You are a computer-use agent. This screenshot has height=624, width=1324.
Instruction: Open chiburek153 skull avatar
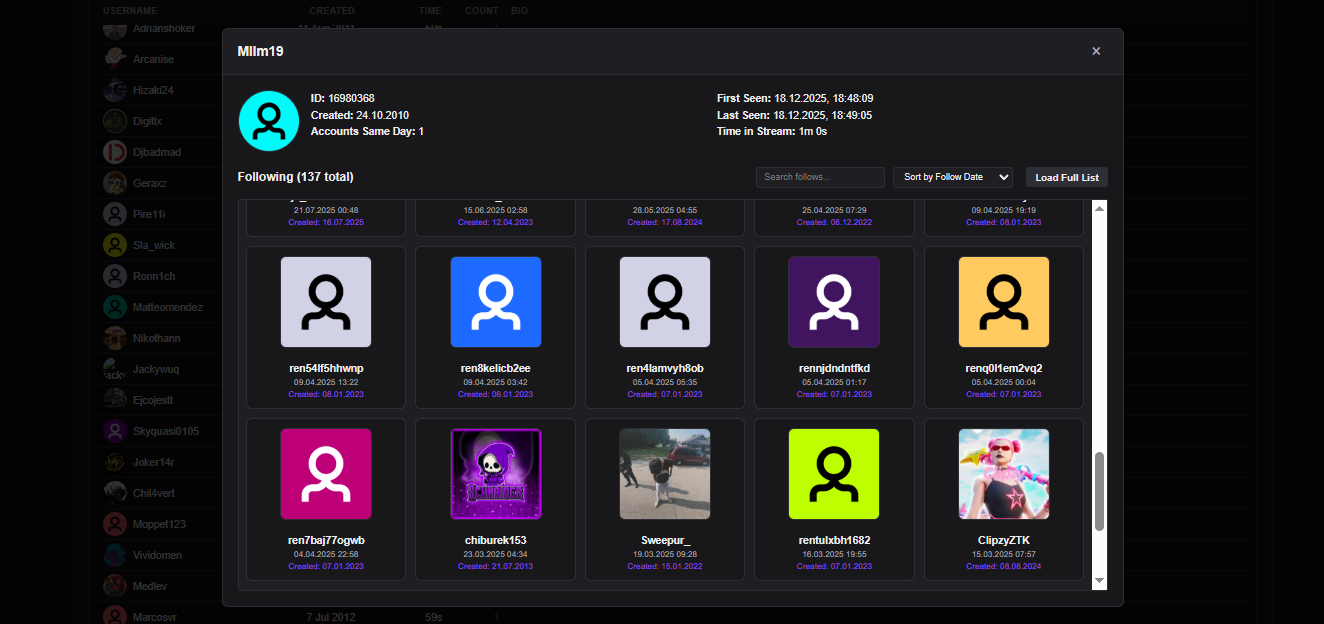point(496,474)
